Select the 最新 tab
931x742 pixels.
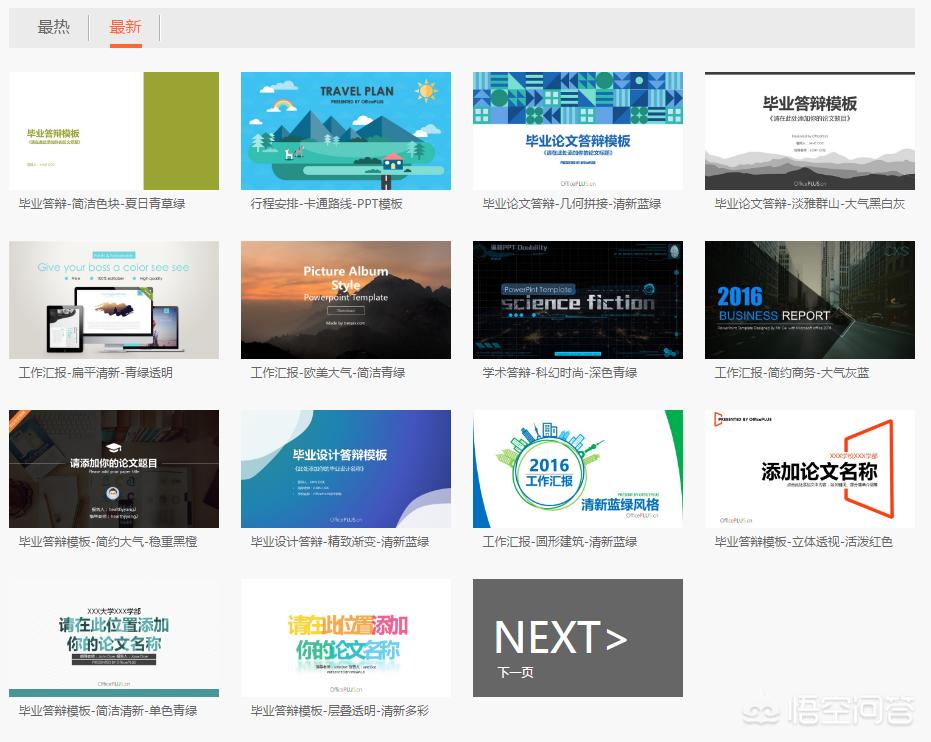tap(125, 27)
